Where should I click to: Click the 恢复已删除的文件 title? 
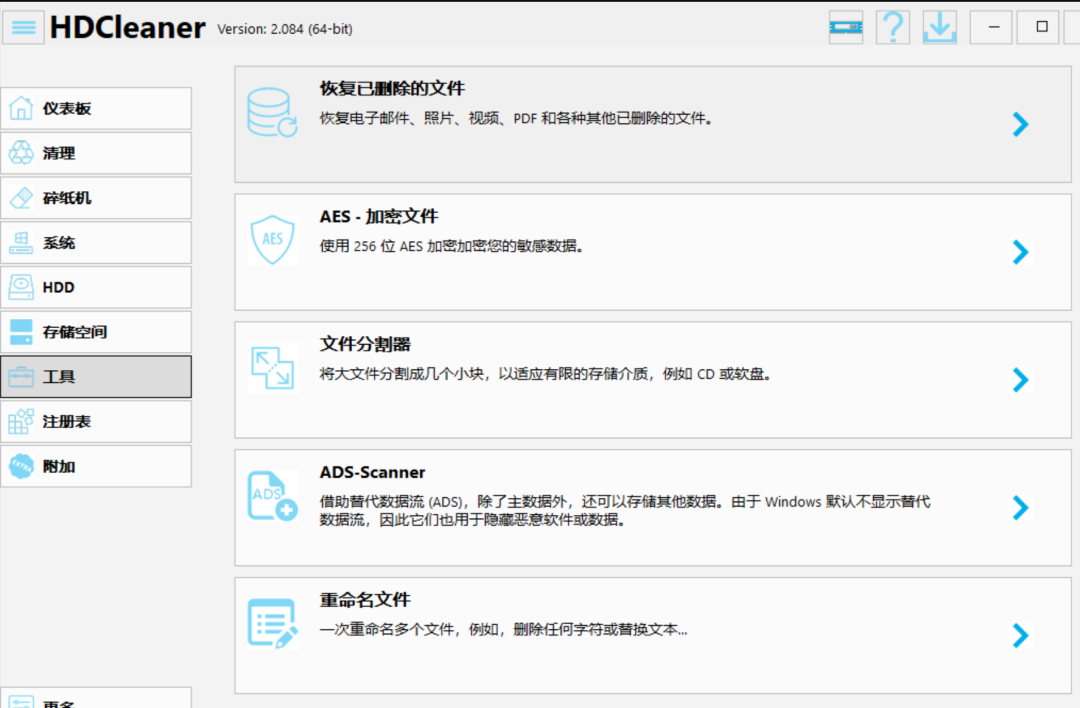coord(392,89)
